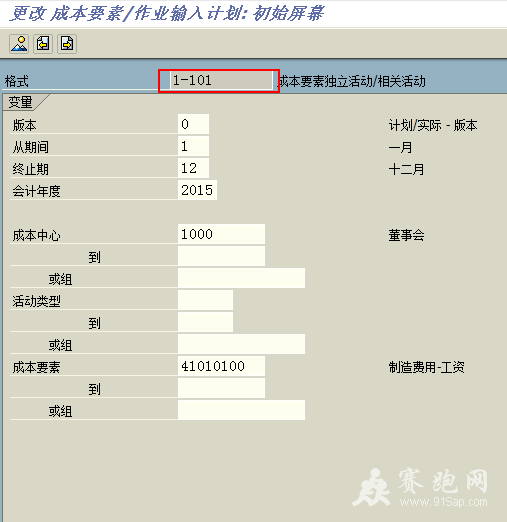Viewport: 507px width, 522px height.
Task: Click the next layout icon
Action: click(x=67, y=44)
